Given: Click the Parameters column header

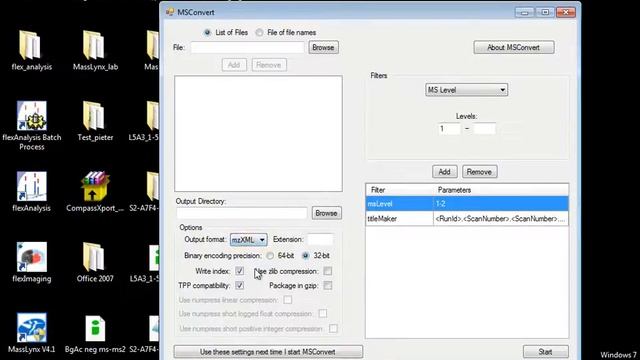Looking at the screenshot, I should tap(501, 190).
